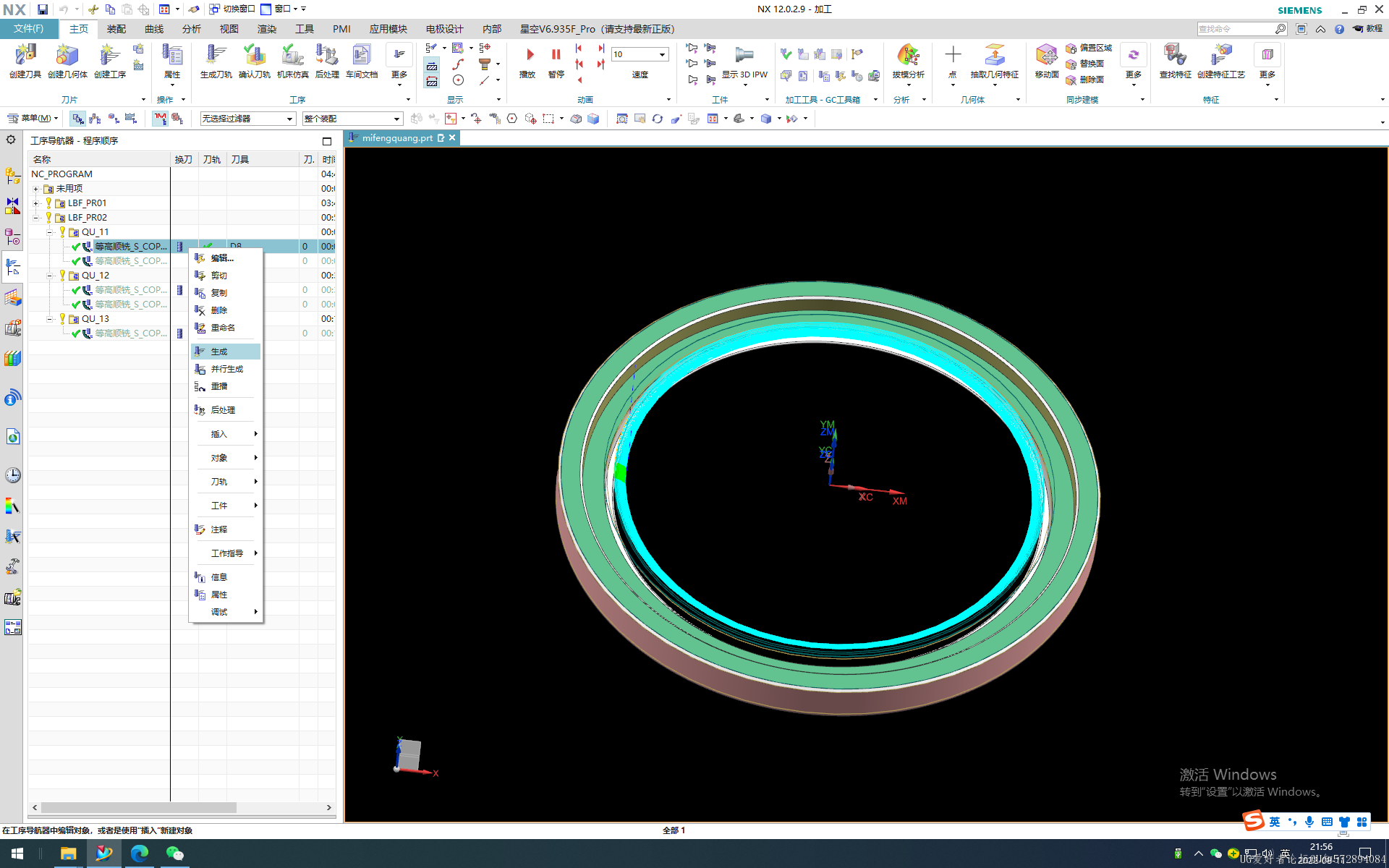
Task: Choose 剪切 (Cut) in the context menu
Action: tap(226, 276)
